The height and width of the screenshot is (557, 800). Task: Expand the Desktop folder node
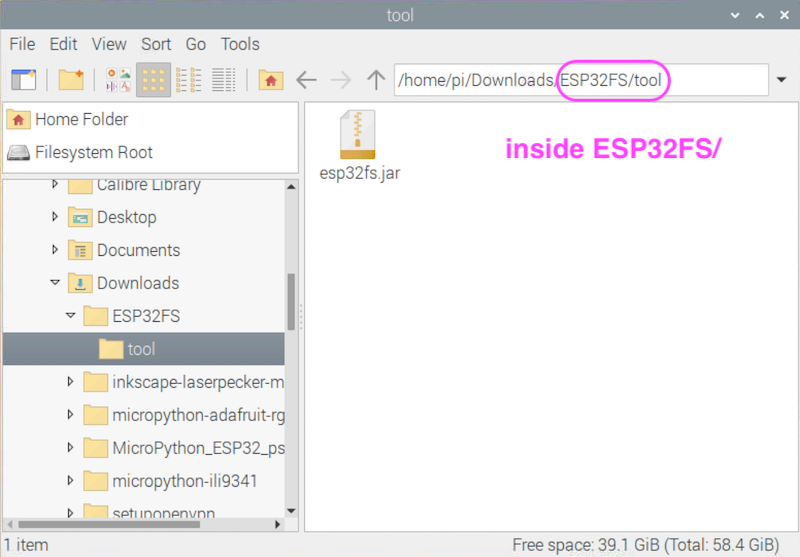[x=55, y=217]
